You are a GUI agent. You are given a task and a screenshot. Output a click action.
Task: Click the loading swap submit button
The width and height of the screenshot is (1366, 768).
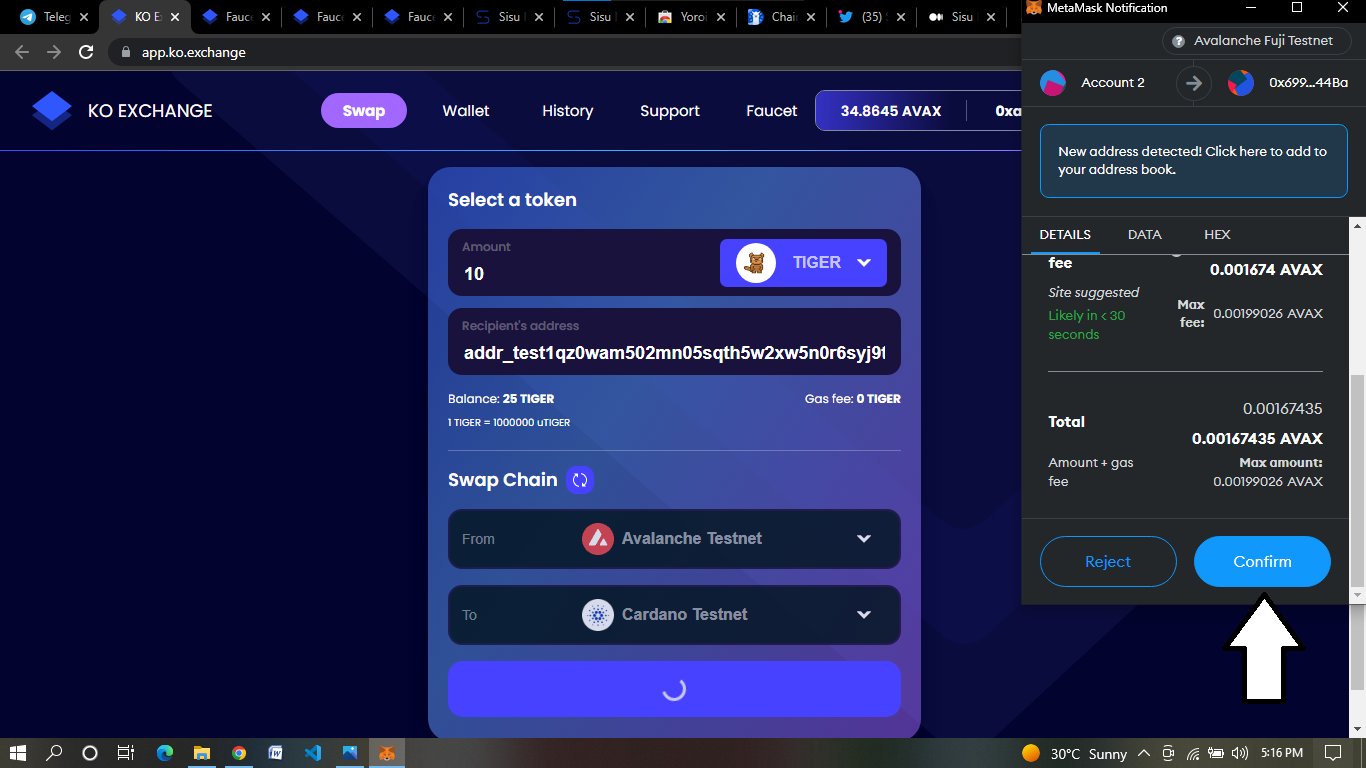674,689
